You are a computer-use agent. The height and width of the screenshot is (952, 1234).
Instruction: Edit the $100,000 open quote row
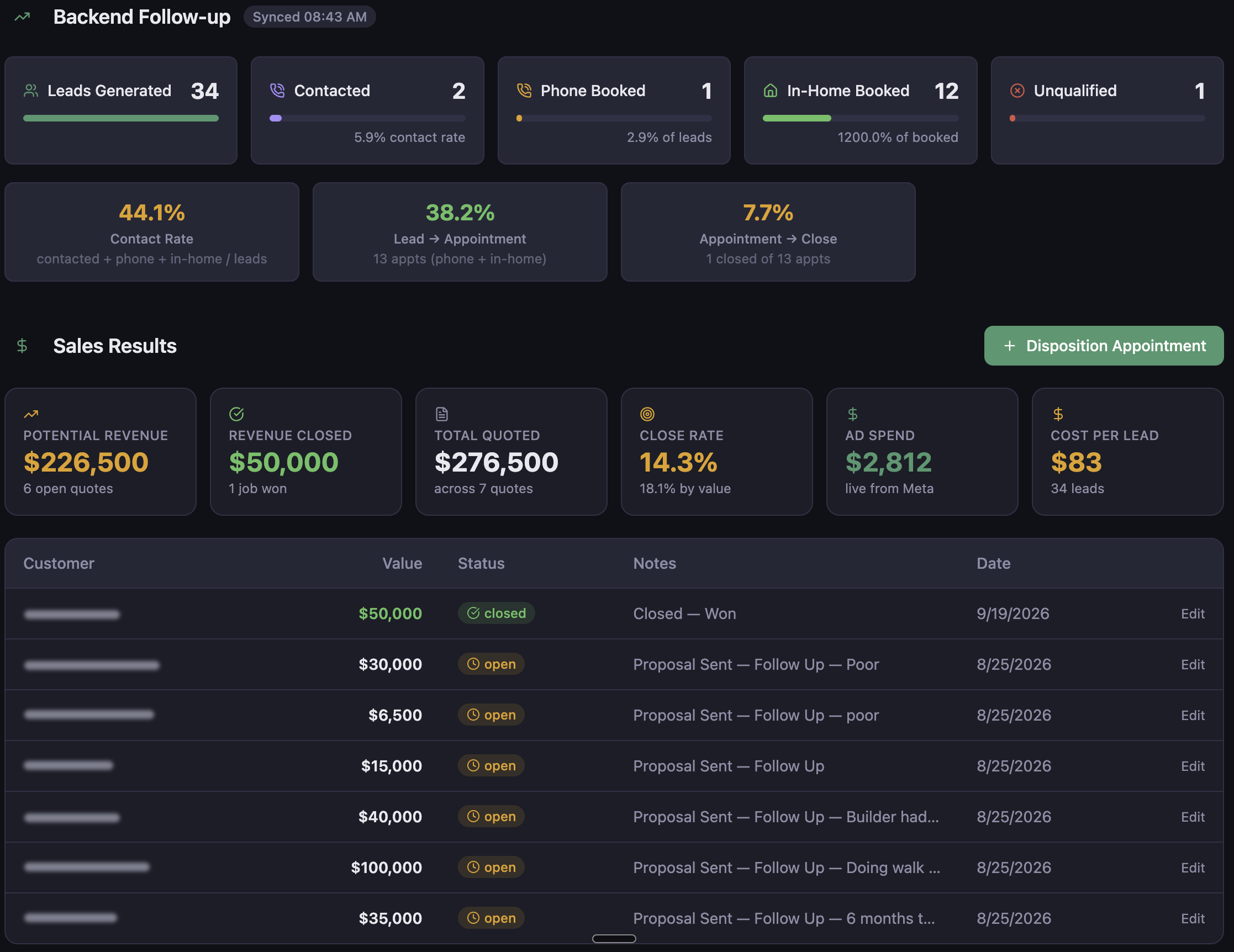point(1192,868)
